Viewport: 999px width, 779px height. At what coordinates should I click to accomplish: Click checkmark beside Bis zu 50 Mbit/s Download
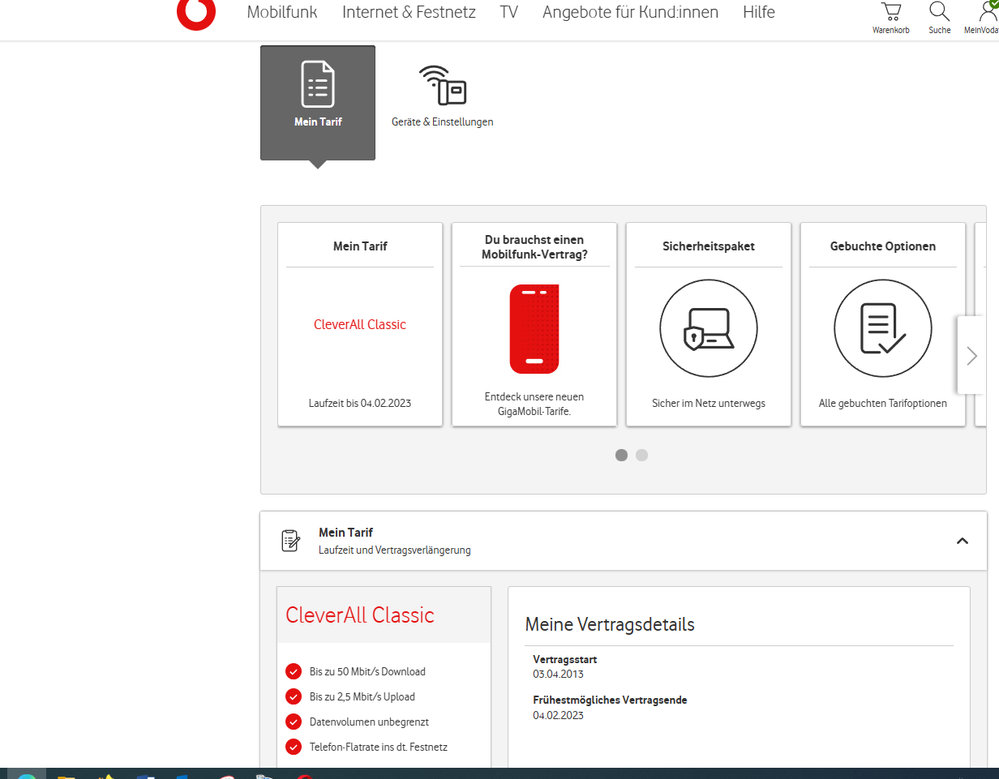coord(293,671)
